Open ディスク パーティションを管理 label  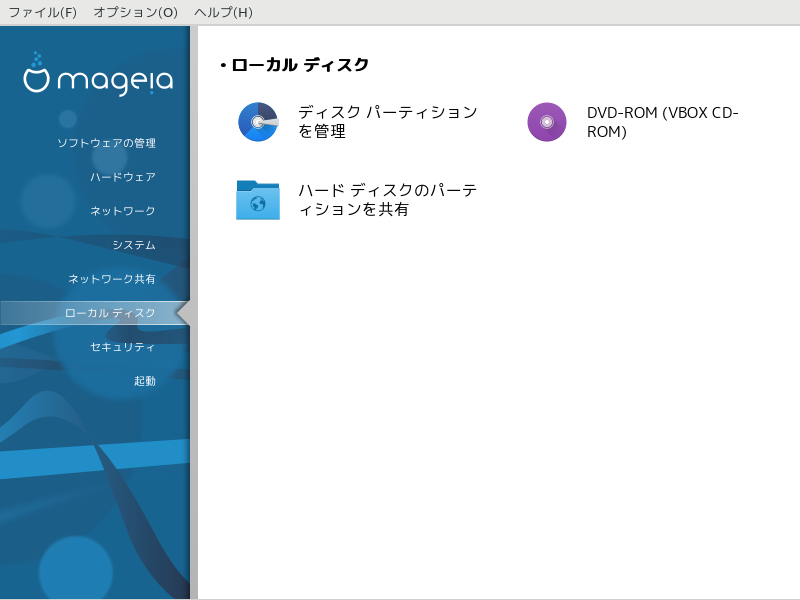(x=388, y=122)
